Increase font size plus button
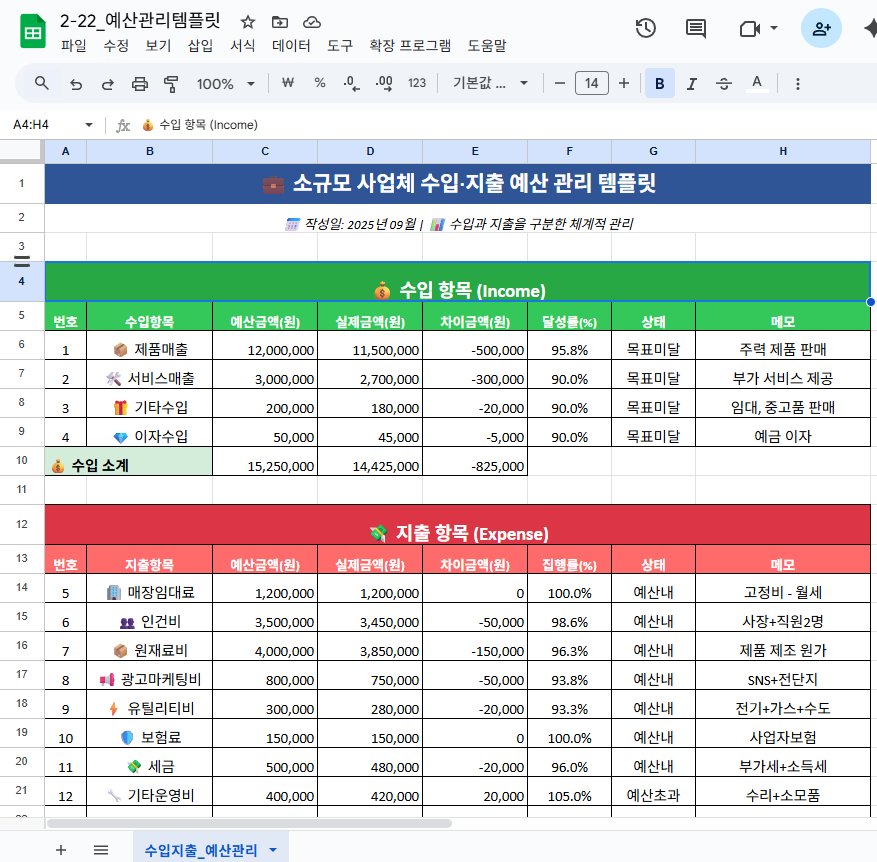This screenshot has height=862, width=877. [x=624, y=83]
